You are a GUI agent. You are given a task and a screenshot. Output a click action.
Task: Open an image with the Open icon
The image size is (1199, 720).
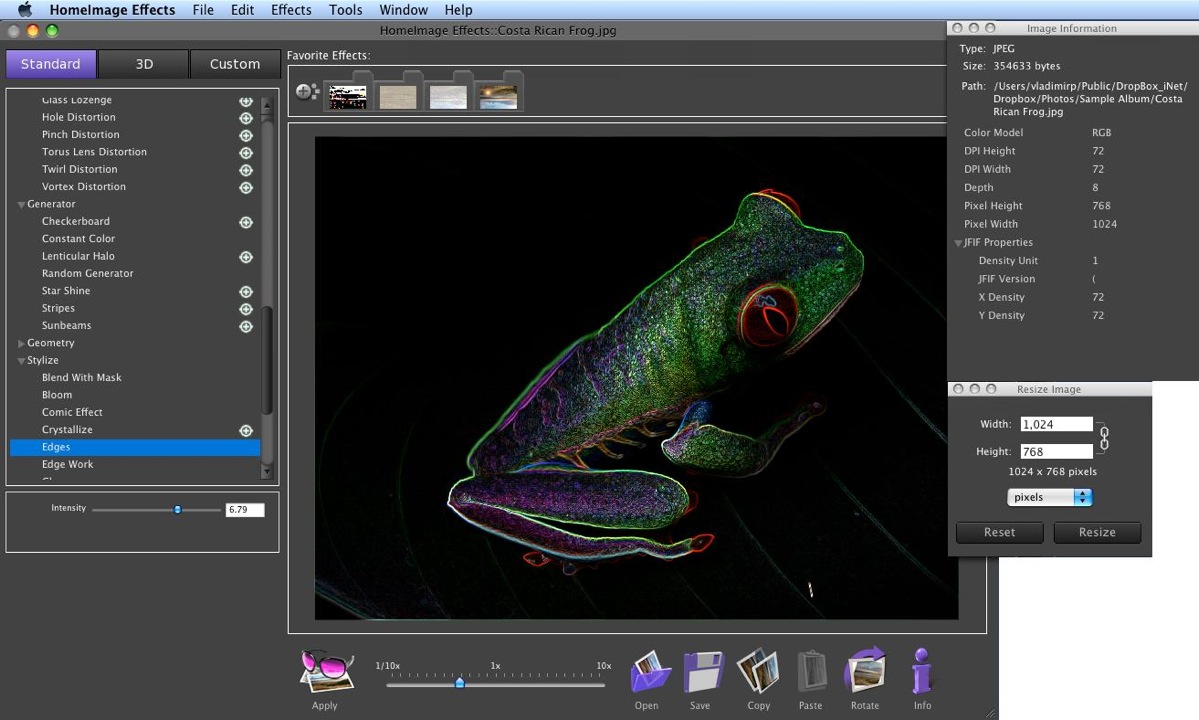pyautogui.click(x=648, y=672)
